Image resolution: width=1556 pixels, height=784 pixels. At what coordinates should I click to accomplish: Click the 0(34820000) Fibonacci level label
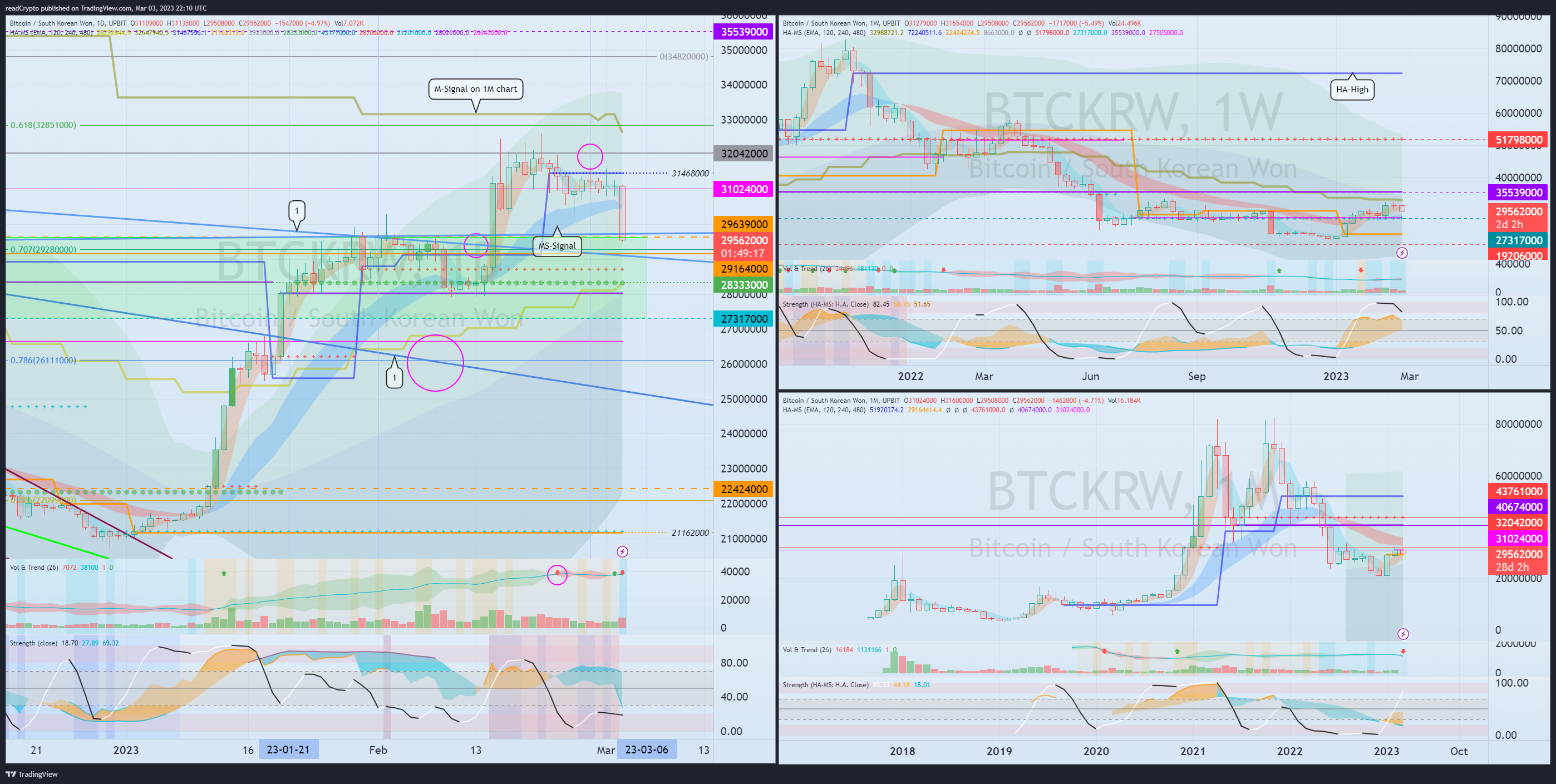point(684,56)
